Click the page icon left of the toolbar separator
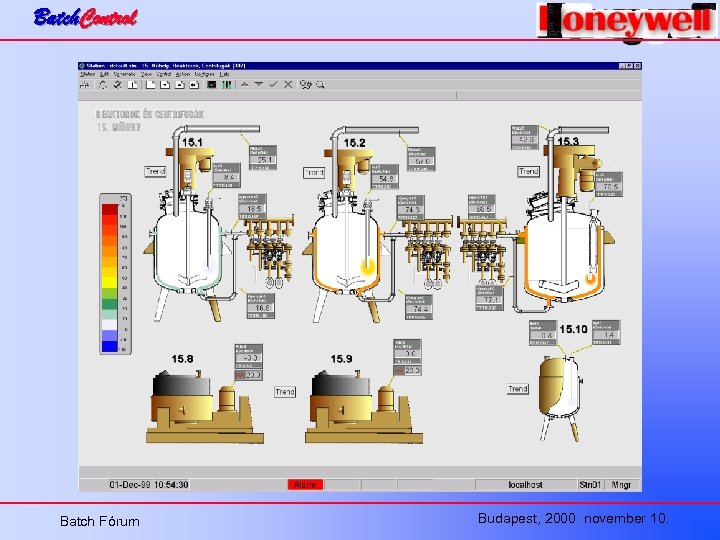The width and height of the screenshot is (720, 540). pos(132,84)
